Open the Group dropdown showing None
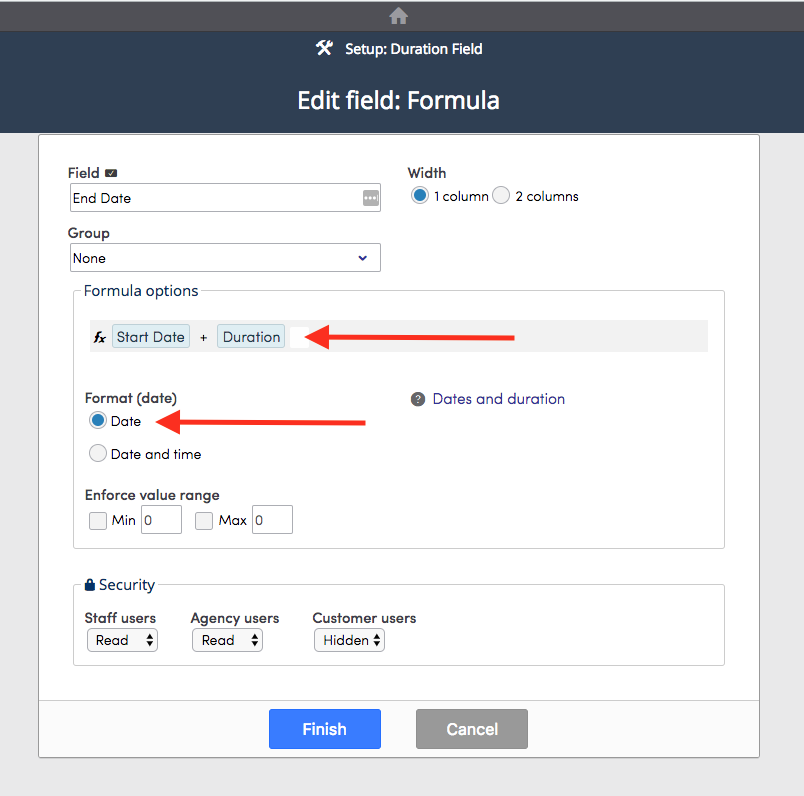The height and width of the screenshot is (796, 804). click(x=225, y=257)
